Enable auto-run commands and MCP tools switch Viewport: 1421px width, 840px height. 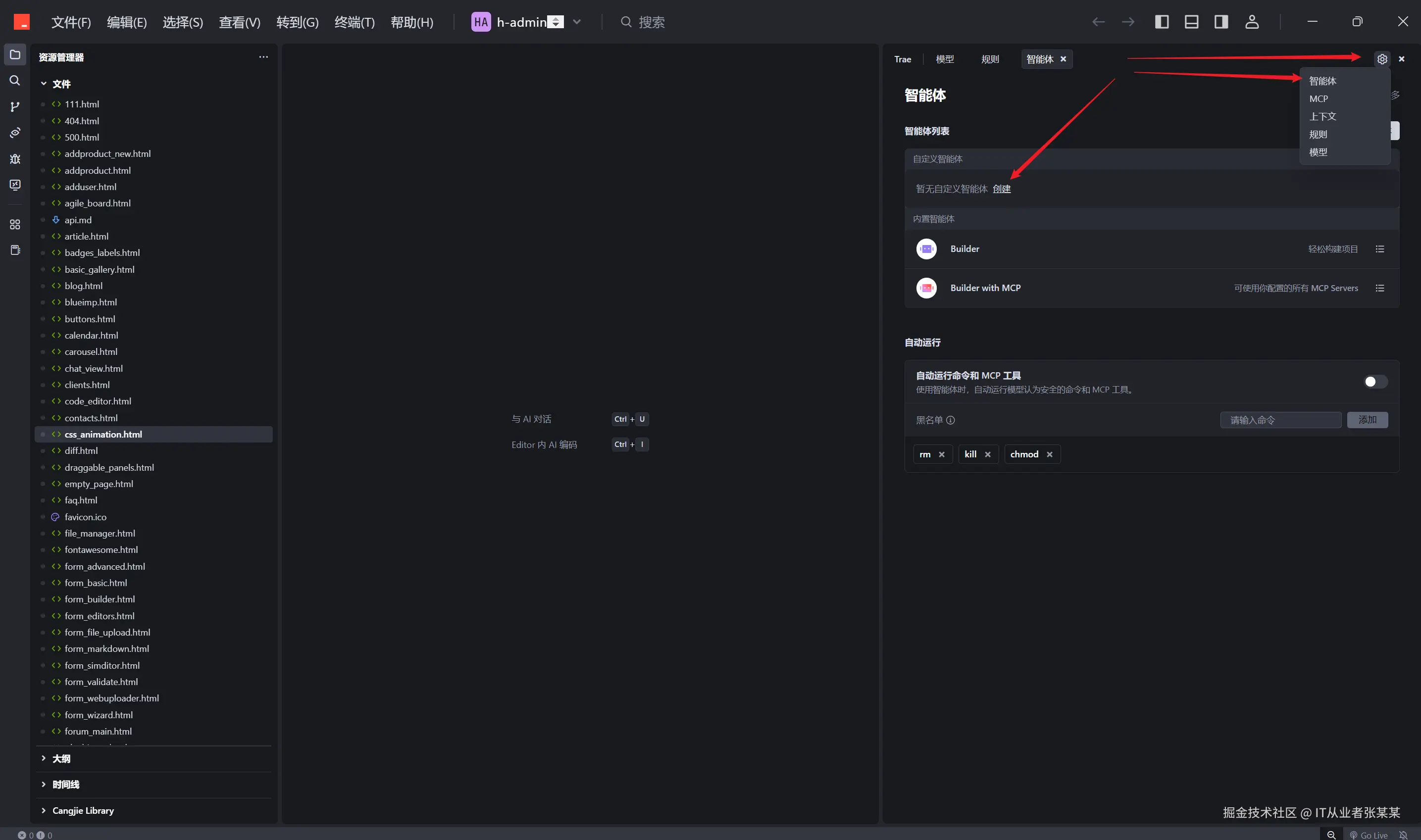coord(1374,382)
